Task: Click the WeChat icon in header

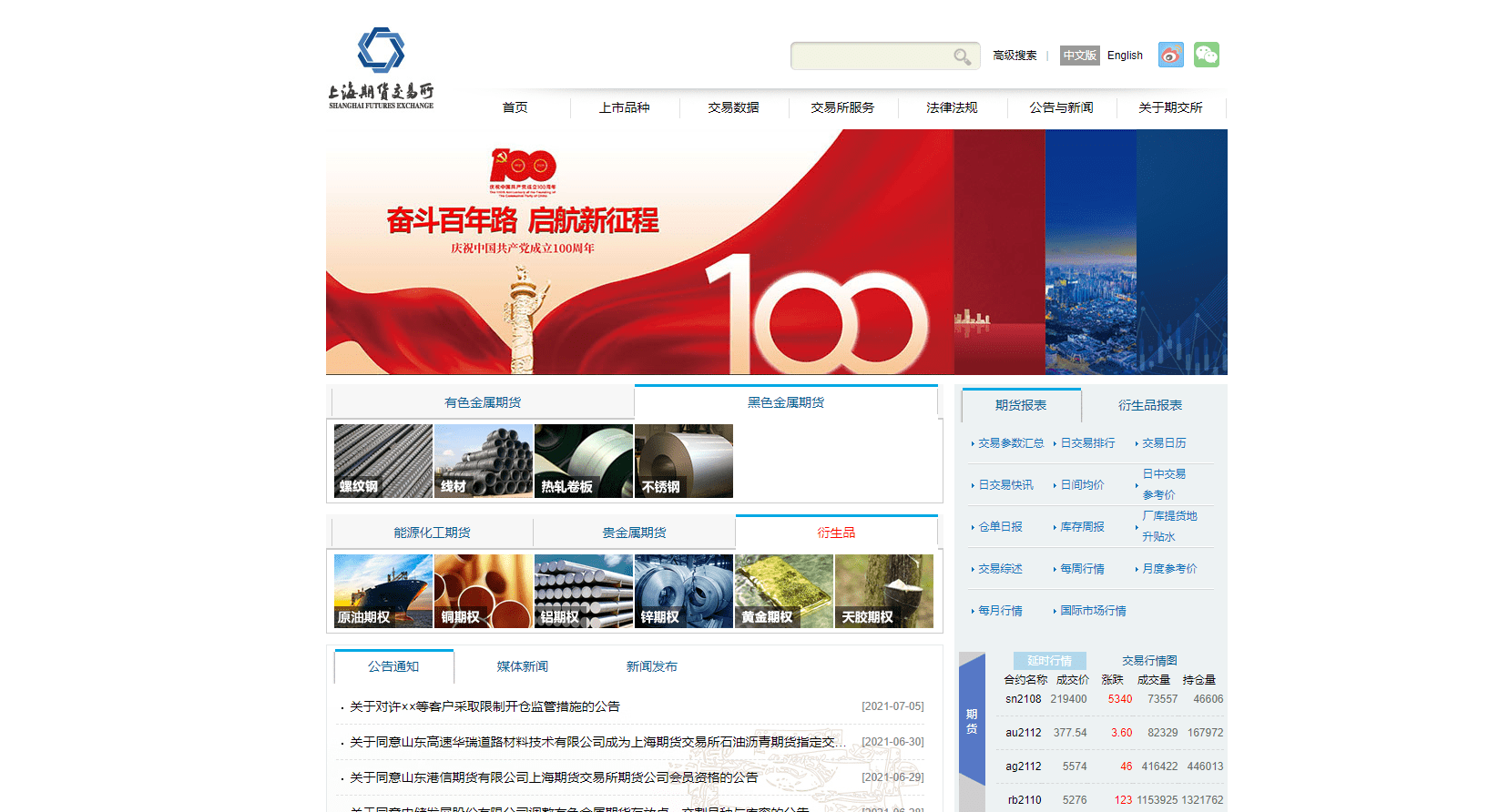Action: (x=1207, y=55)
